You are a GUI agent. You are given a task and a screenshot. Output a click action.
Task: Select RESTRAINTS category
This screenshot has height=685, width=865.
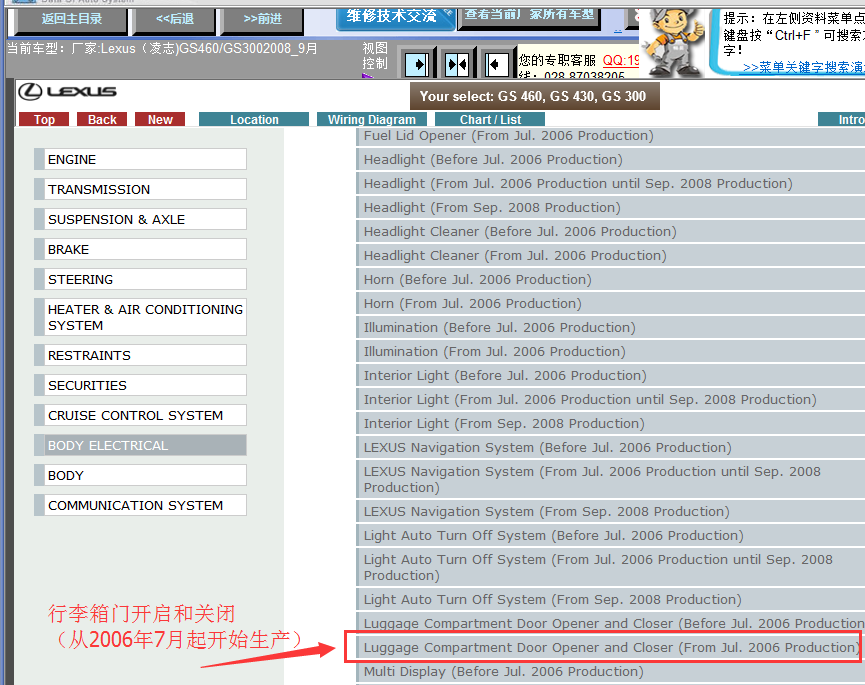[140, 355]
